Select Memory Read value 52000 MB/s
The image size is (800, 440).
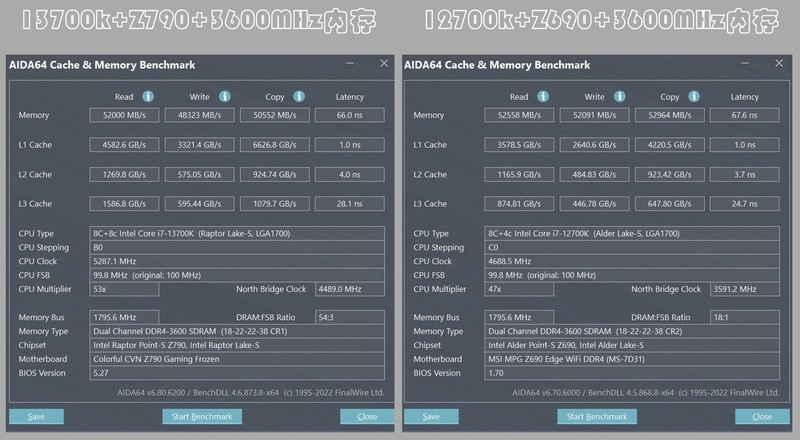pos(124,115)
